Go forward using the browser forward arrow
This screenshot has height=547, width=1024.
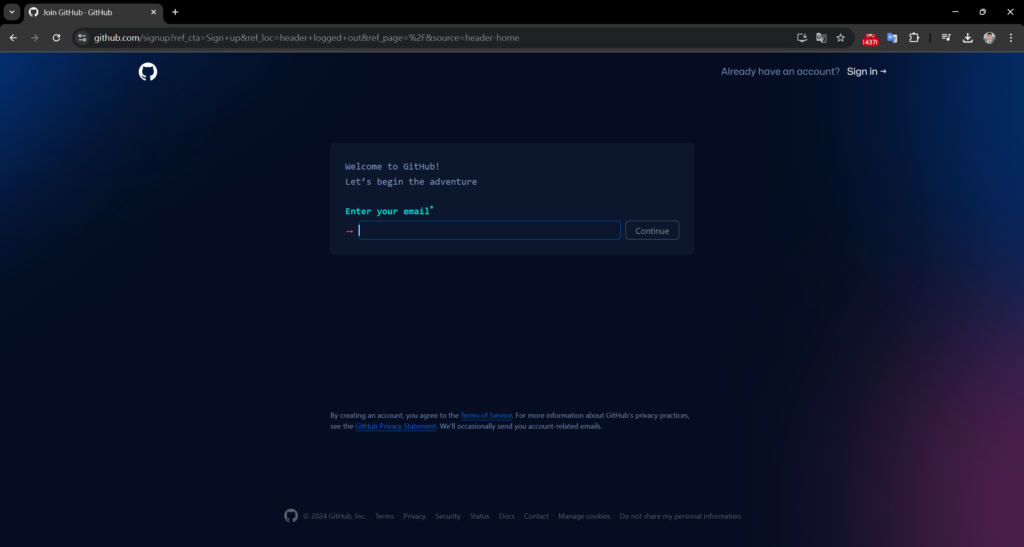tap(35, 38)
